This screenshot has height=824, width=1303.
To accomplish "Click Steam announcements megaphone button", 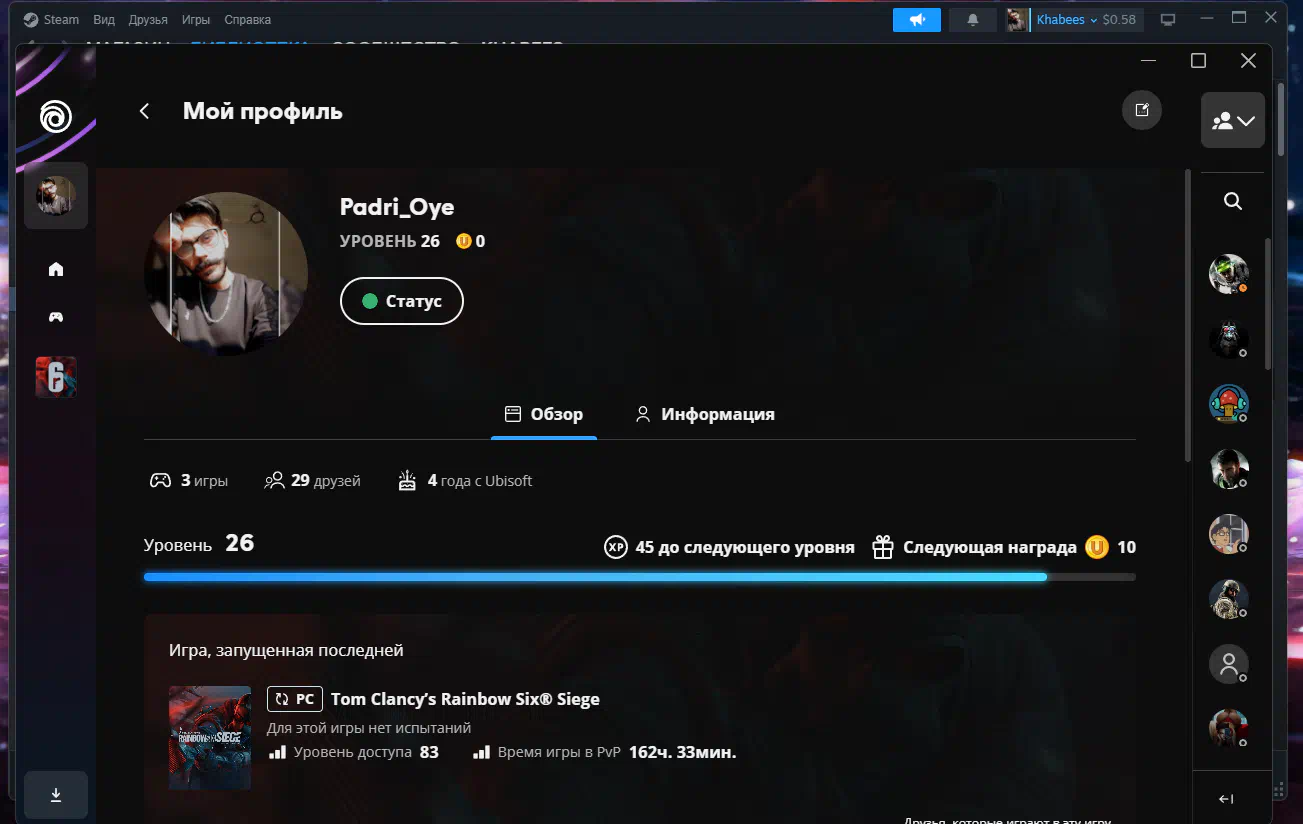I will click(x=917, y=19).
